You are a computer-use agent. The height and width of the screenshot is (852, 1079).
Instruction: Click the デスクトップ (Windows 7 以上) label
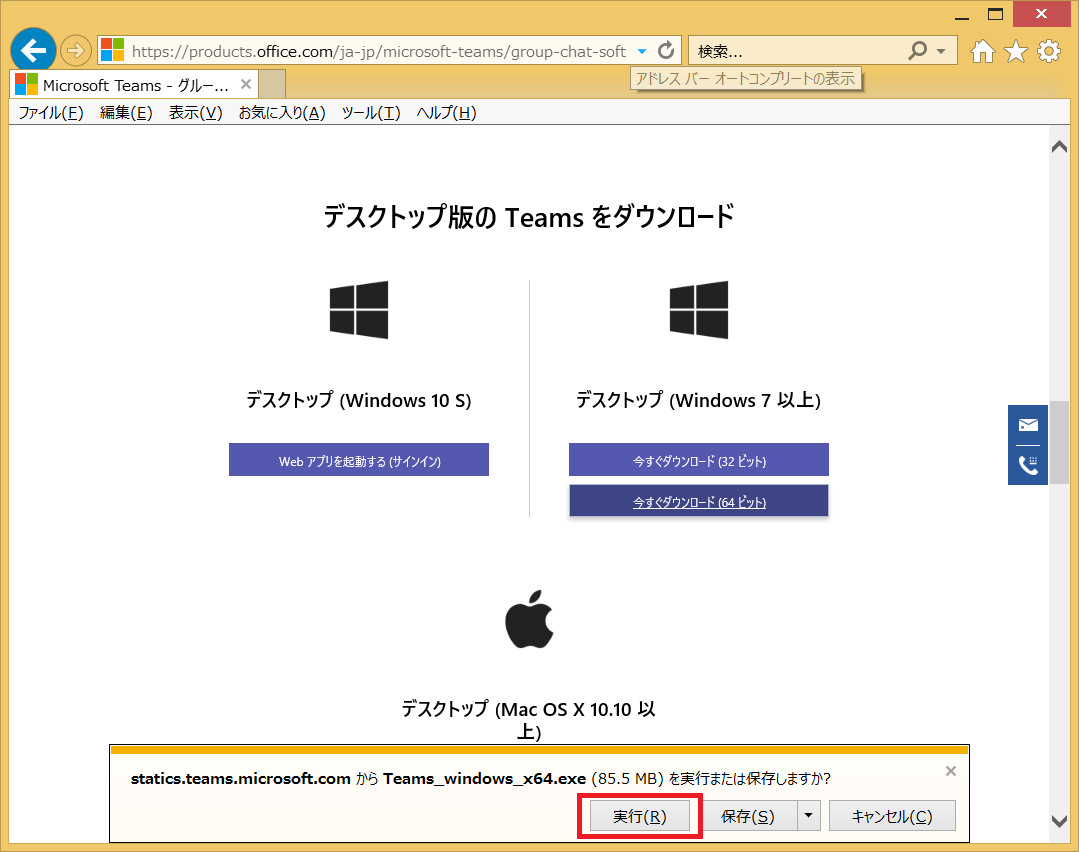click(698, 400)
